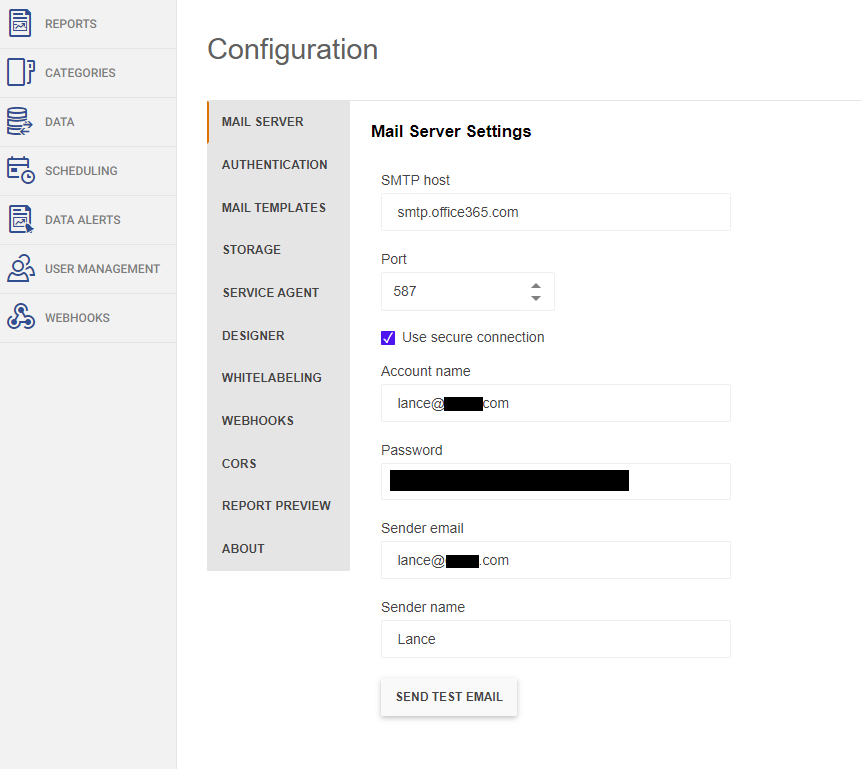Viewport: 861px width, 769px height.
Task: Open the Webhooks sidebar icon
Action: (20, 317)
